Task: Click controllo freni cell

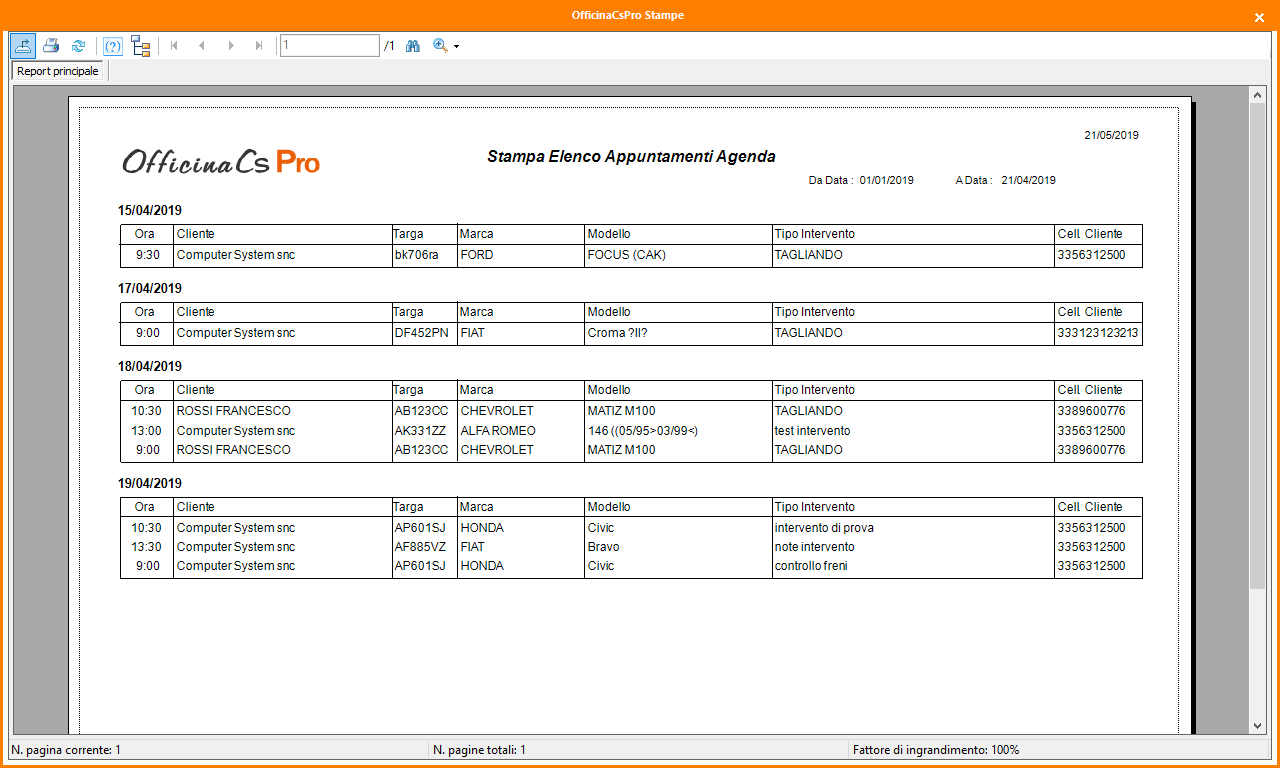Action: [810, 566]
